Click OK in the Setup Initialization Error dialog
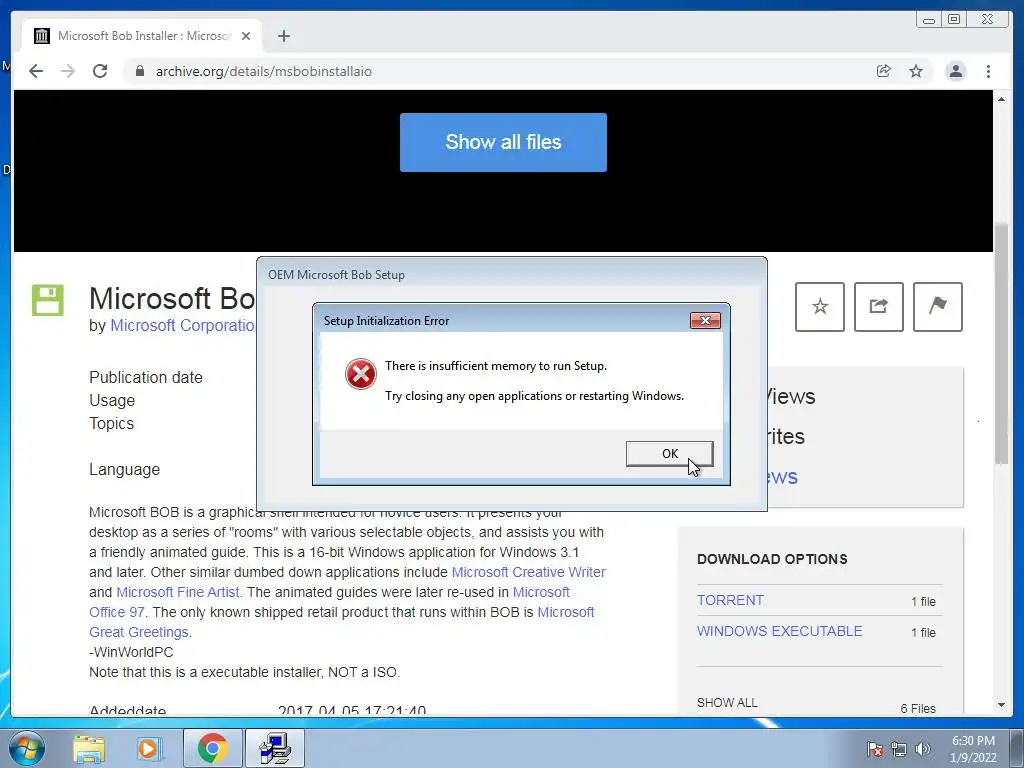This screenshot has width=1024, height=768. pyautogui.click(x=669, y=453)
